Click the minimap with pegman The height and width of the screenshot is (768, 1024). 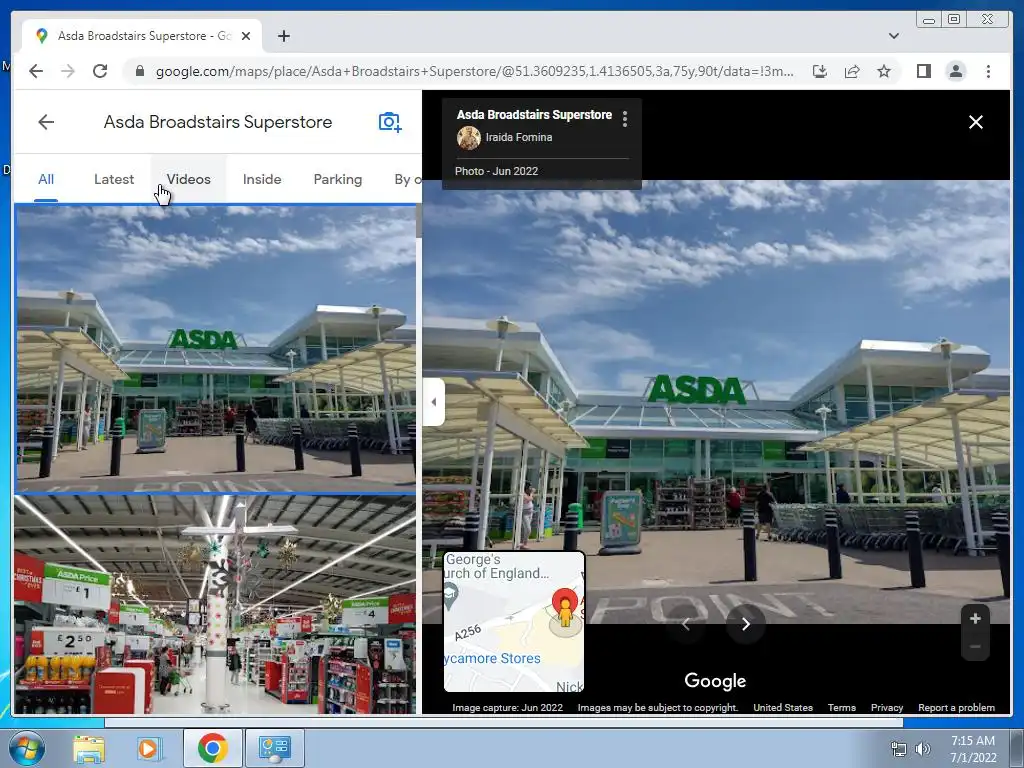[x=514, y=622]
